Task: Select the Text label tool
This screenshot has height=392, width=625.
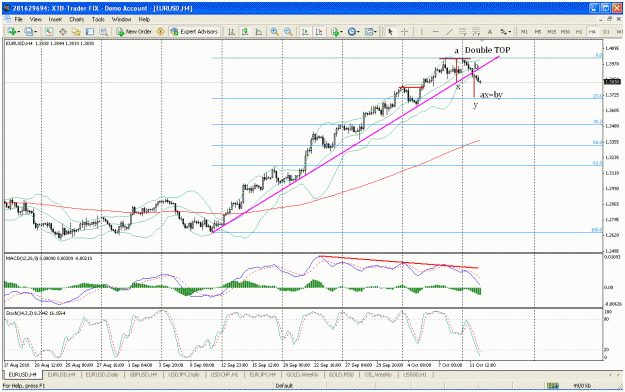Action: point(490,32)
